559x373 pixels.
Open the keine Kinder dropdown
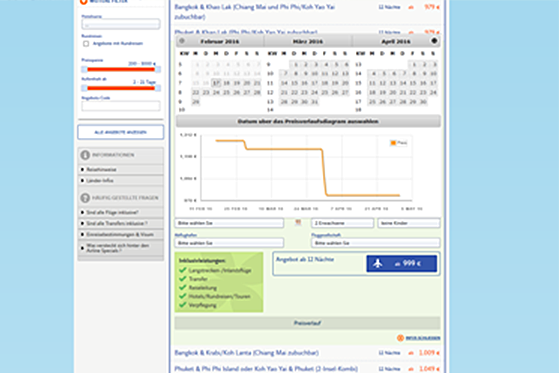click(x=409, y=223)
